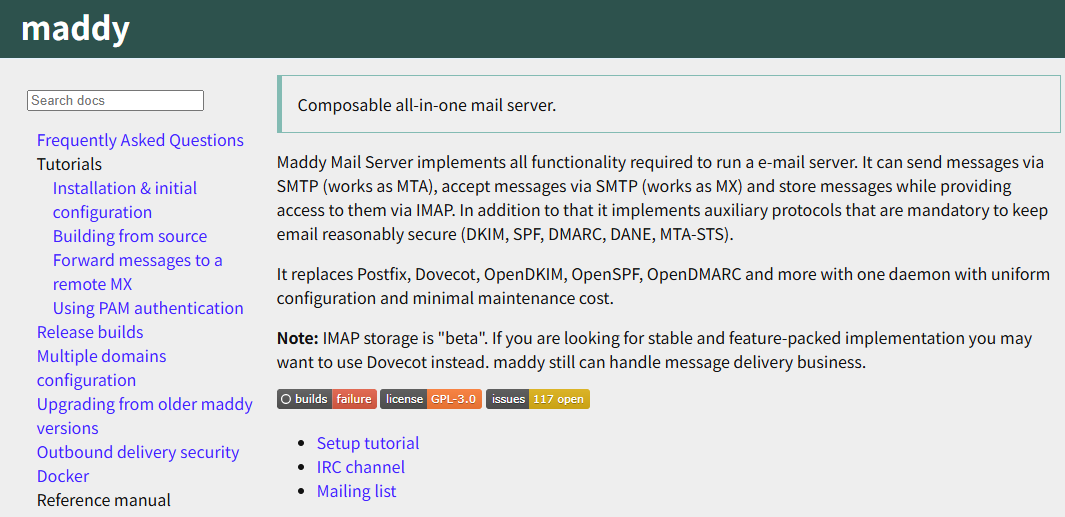
Task: Click the maddy site title
Action: click(x=75, y=29)
